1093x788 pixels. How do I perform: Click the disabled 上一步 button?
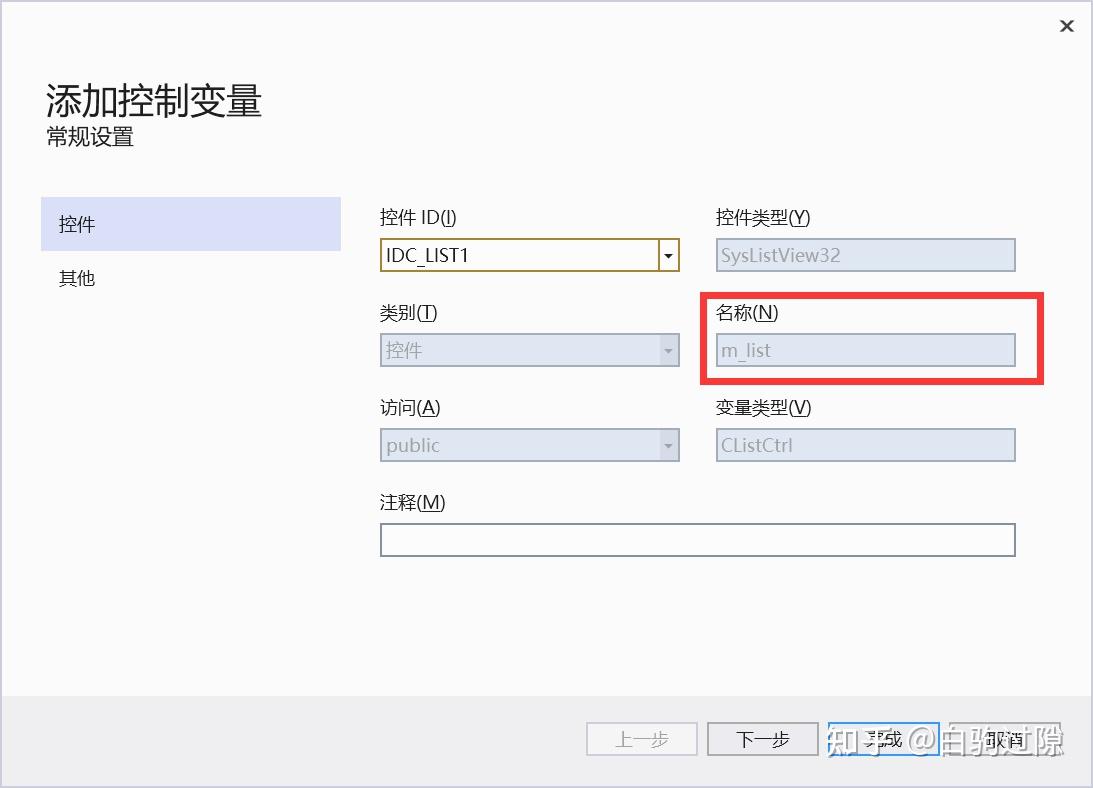[x=641, y=739]
